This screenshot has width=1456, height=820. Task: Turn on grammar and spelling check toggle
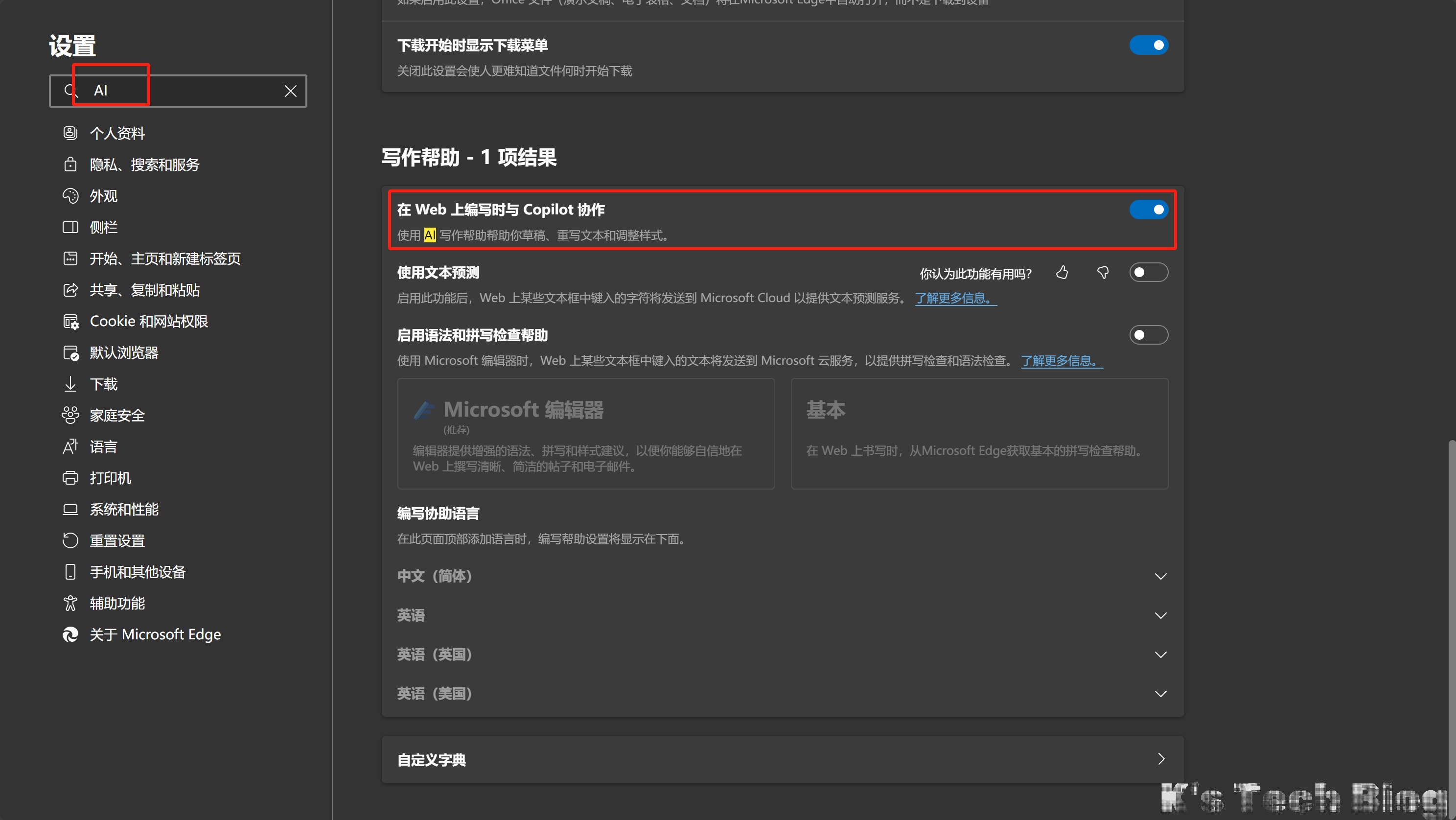coord(1148,335)
